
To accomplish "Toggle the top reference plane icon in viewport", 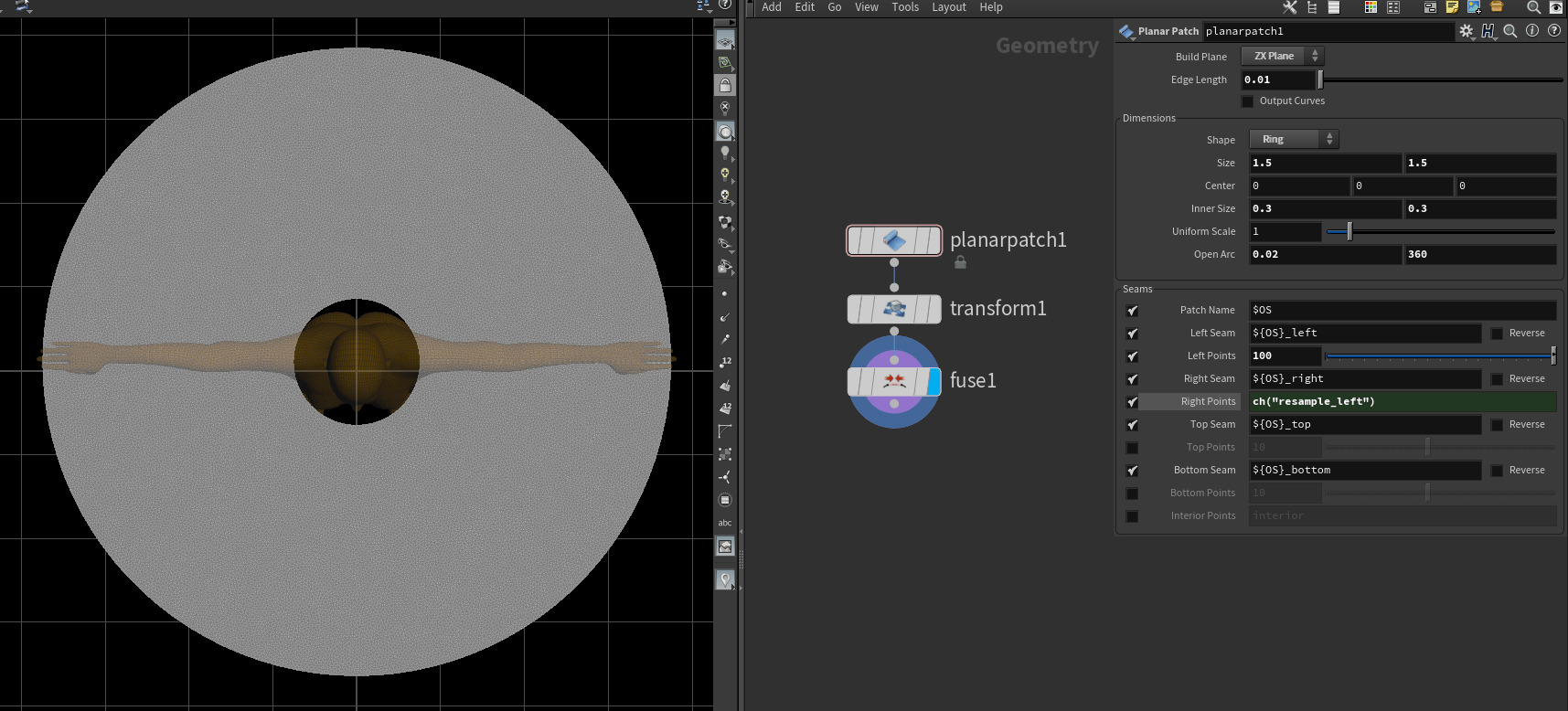I will (x=725, y=41).
